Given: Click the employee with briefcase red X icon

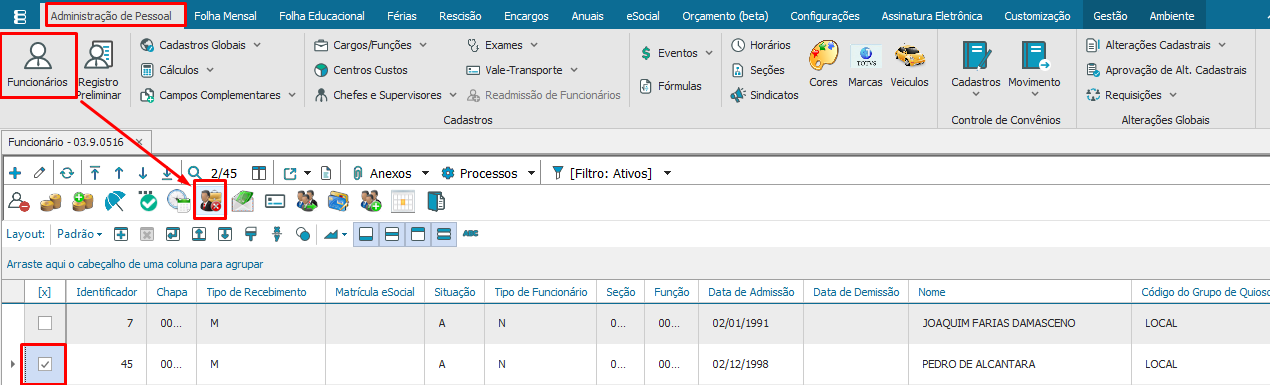Looking at the screenshot, I should (x=211, y=201).
